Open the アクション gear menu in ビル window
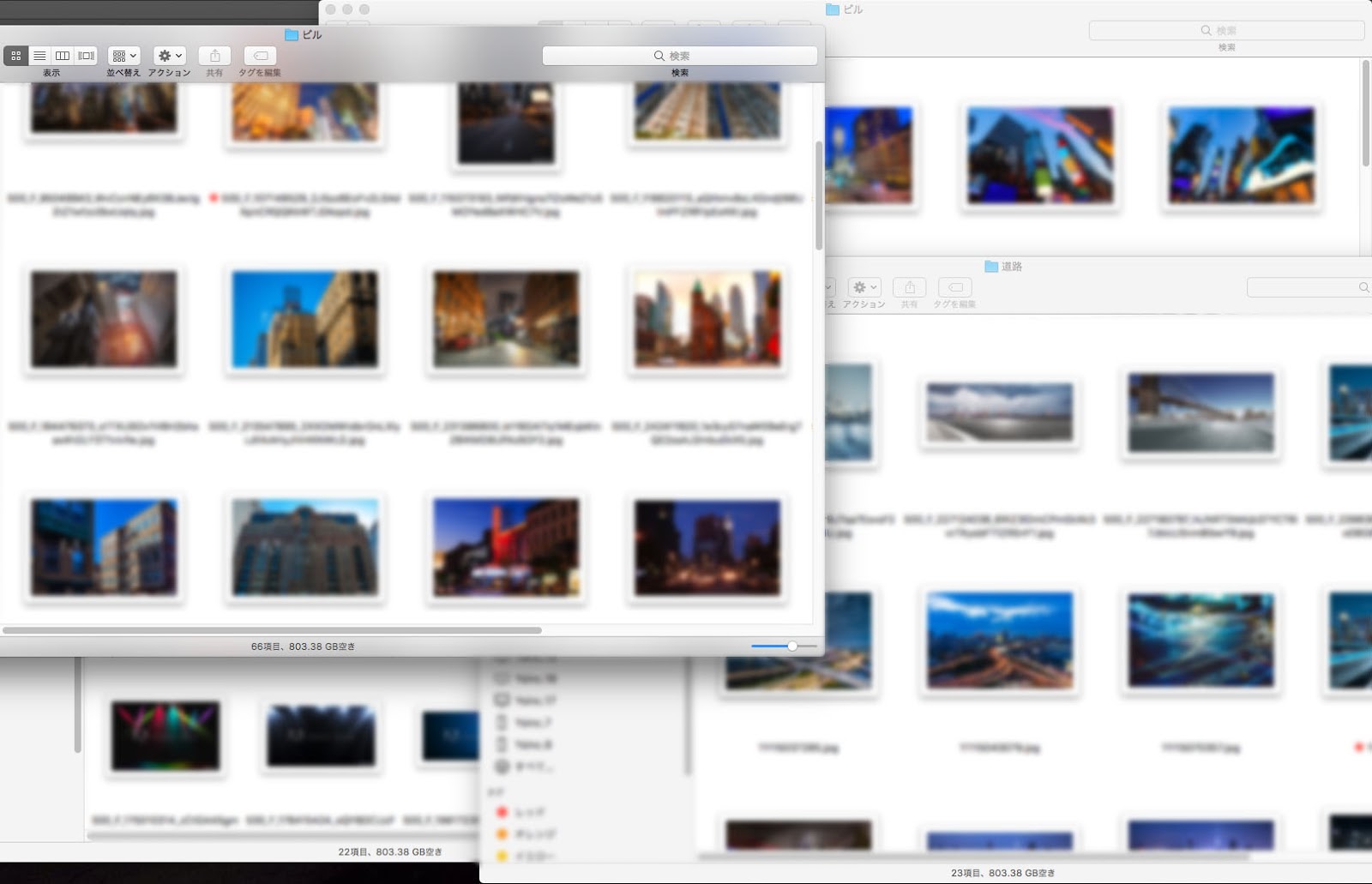1372x884 pixels. coord(170,56)
